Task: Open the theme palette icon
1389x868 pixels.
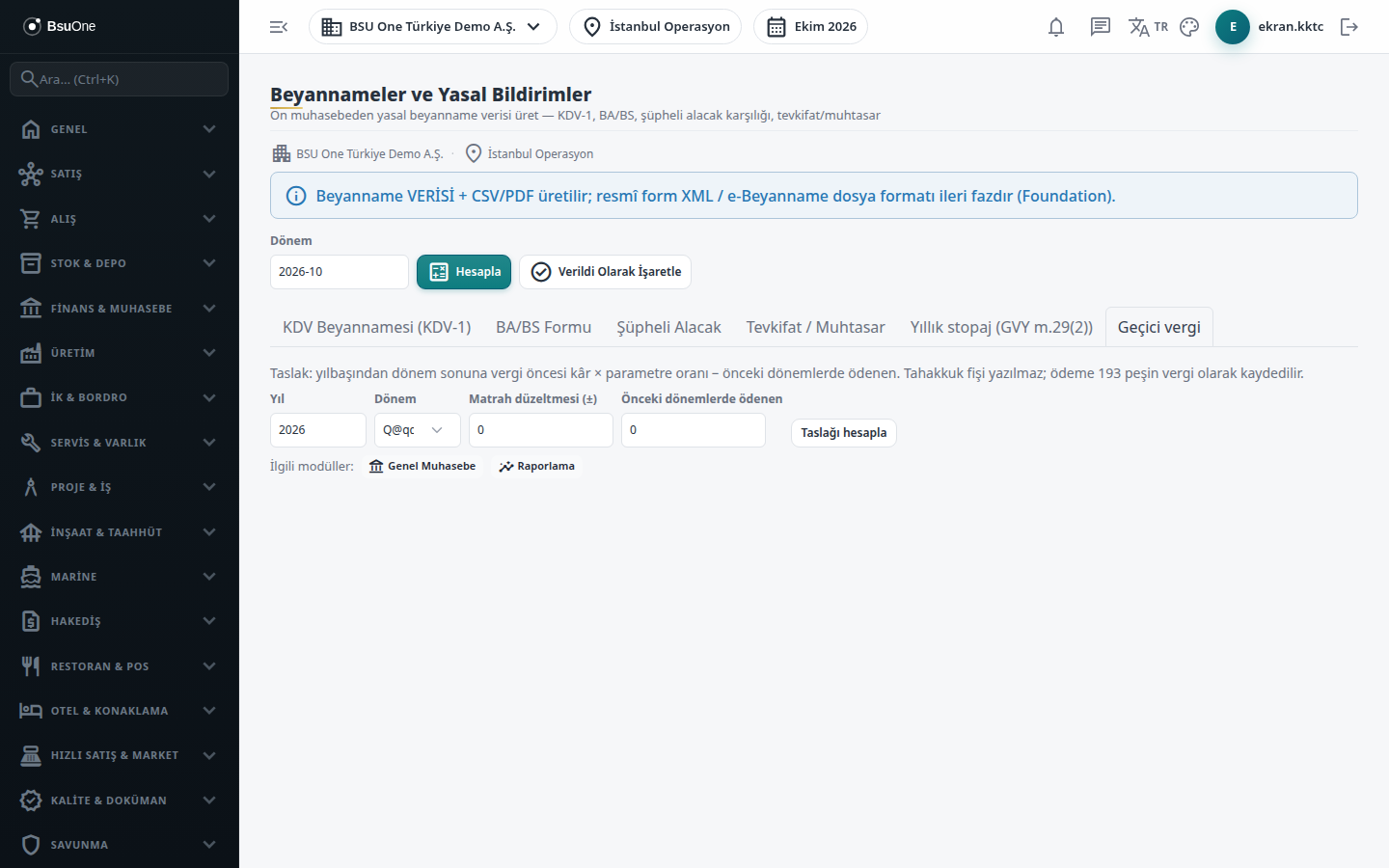Action: coord(1189,27)
